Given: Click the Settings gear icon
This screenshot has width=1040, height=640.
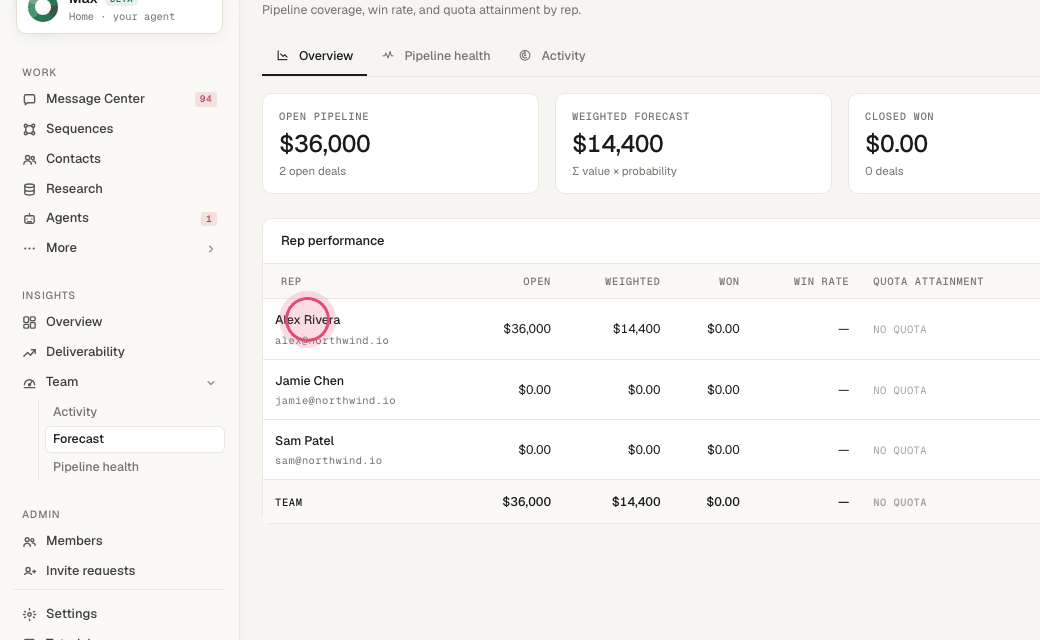Looking at the screenshot, I should pos(29,614).
